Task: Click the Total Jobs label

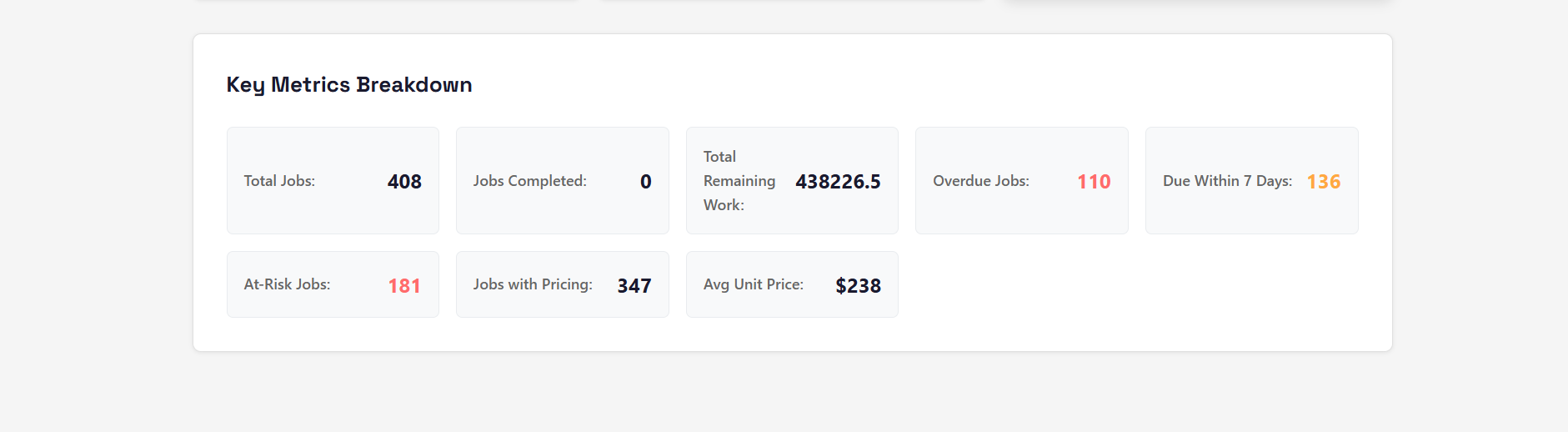Action: (x=279, y=181)
